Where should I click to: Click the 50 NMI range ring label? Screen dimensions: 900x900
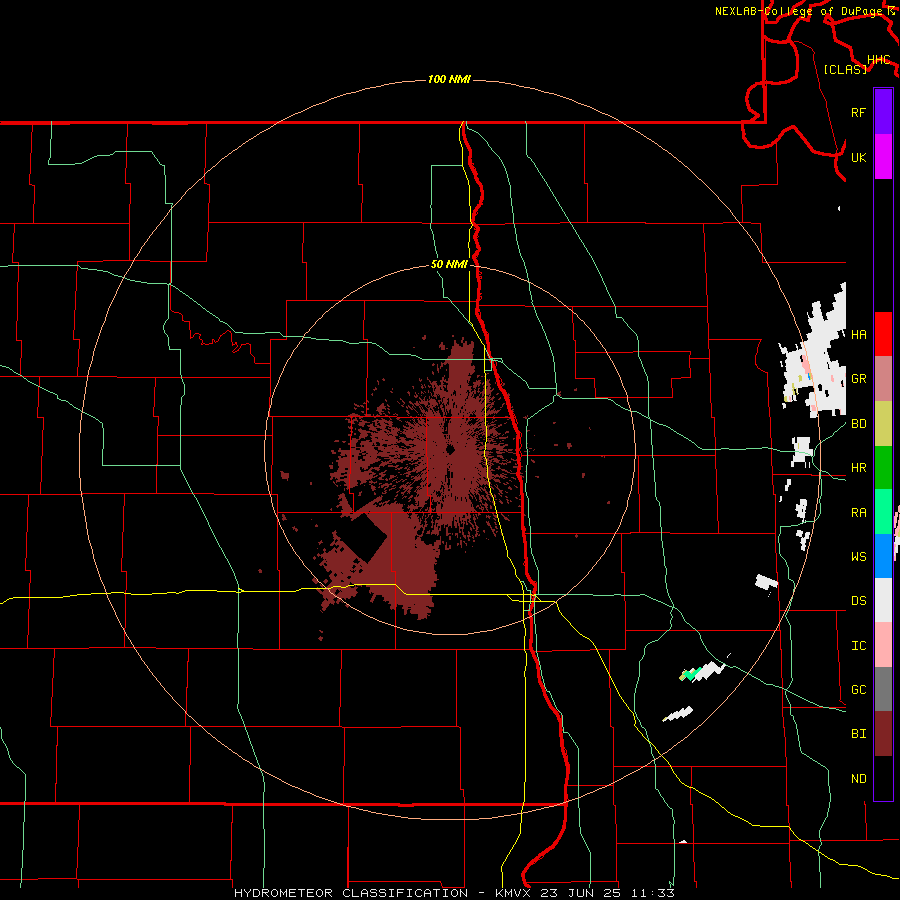449,265
